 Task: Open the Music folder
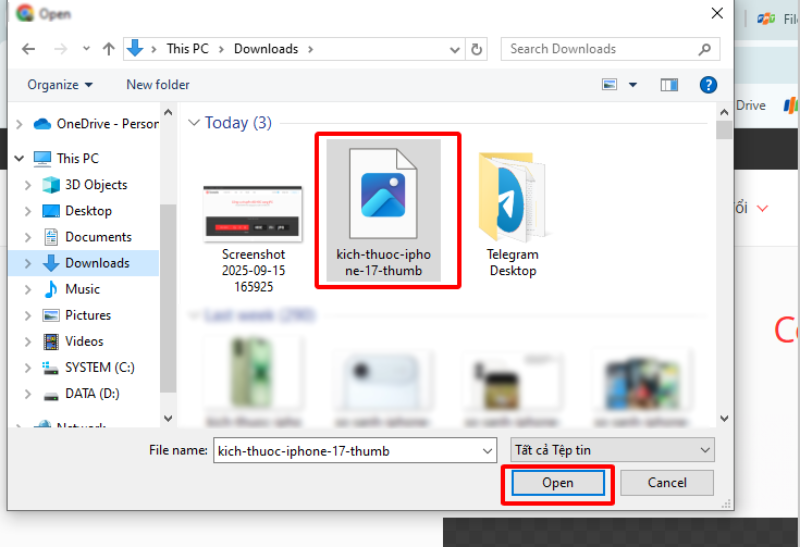coord(71,289)
